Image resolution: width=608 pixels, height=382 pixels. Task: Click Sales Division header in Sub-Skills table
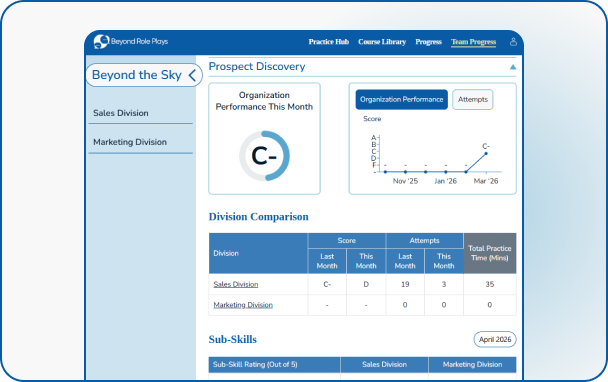(x=384, y=365)
